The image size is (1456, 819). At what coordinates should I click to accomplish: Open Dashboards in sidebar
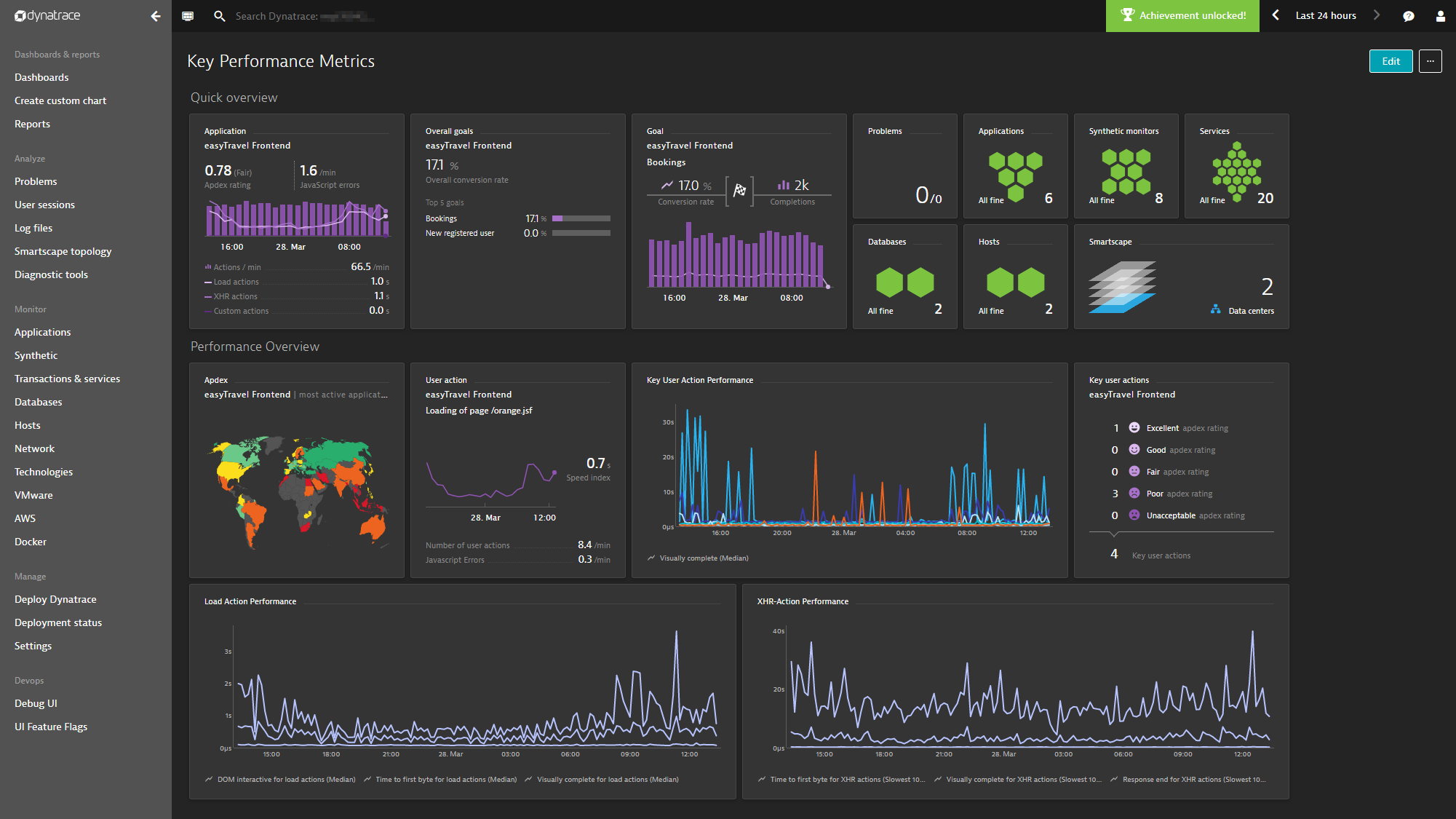(x=41, y=77)
